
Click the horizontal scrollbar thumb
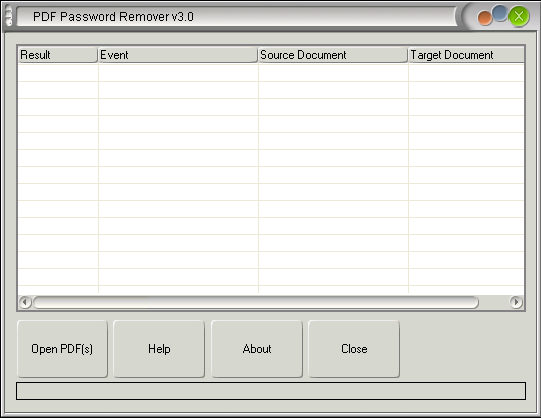coord(256,302)
